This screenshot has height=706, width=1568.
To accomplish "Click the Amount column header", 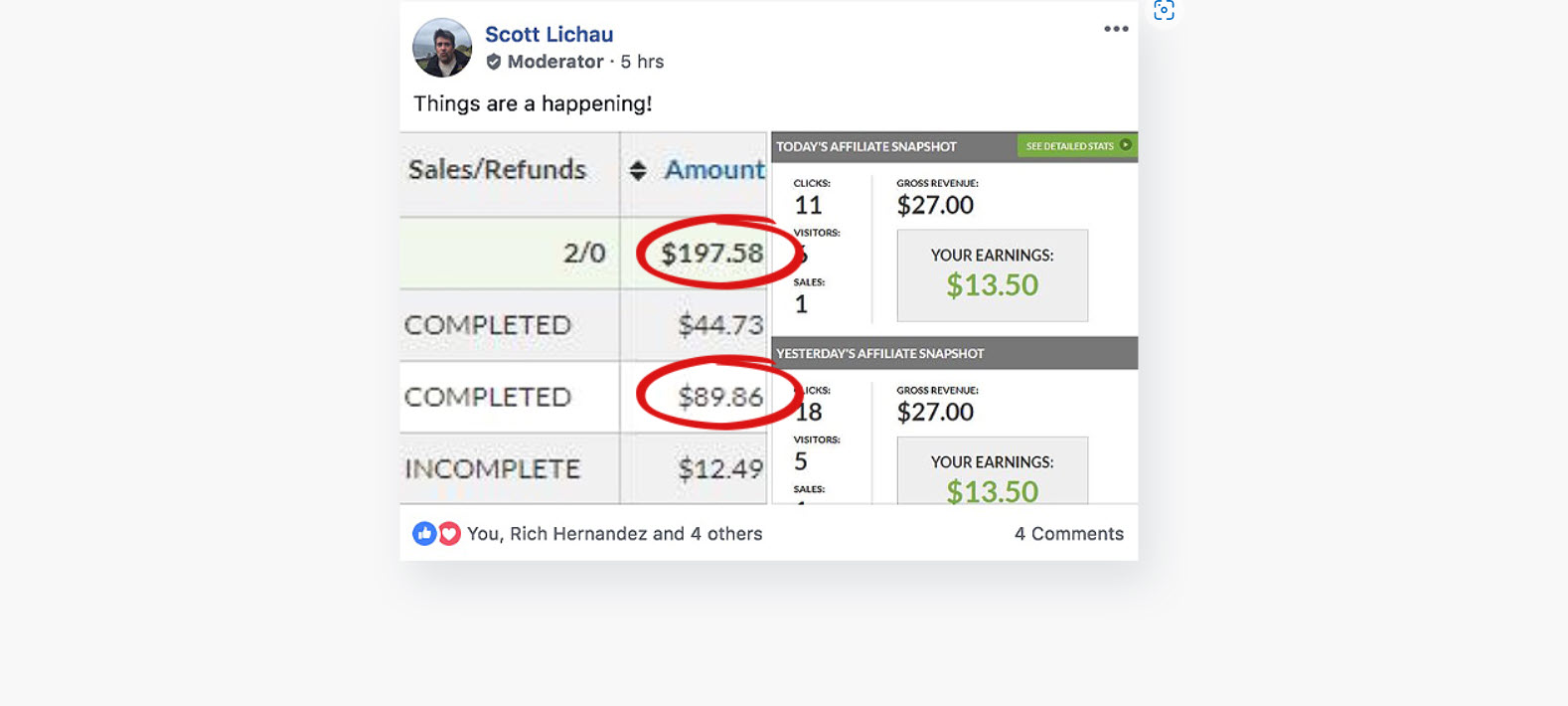I will click(714, 170).
